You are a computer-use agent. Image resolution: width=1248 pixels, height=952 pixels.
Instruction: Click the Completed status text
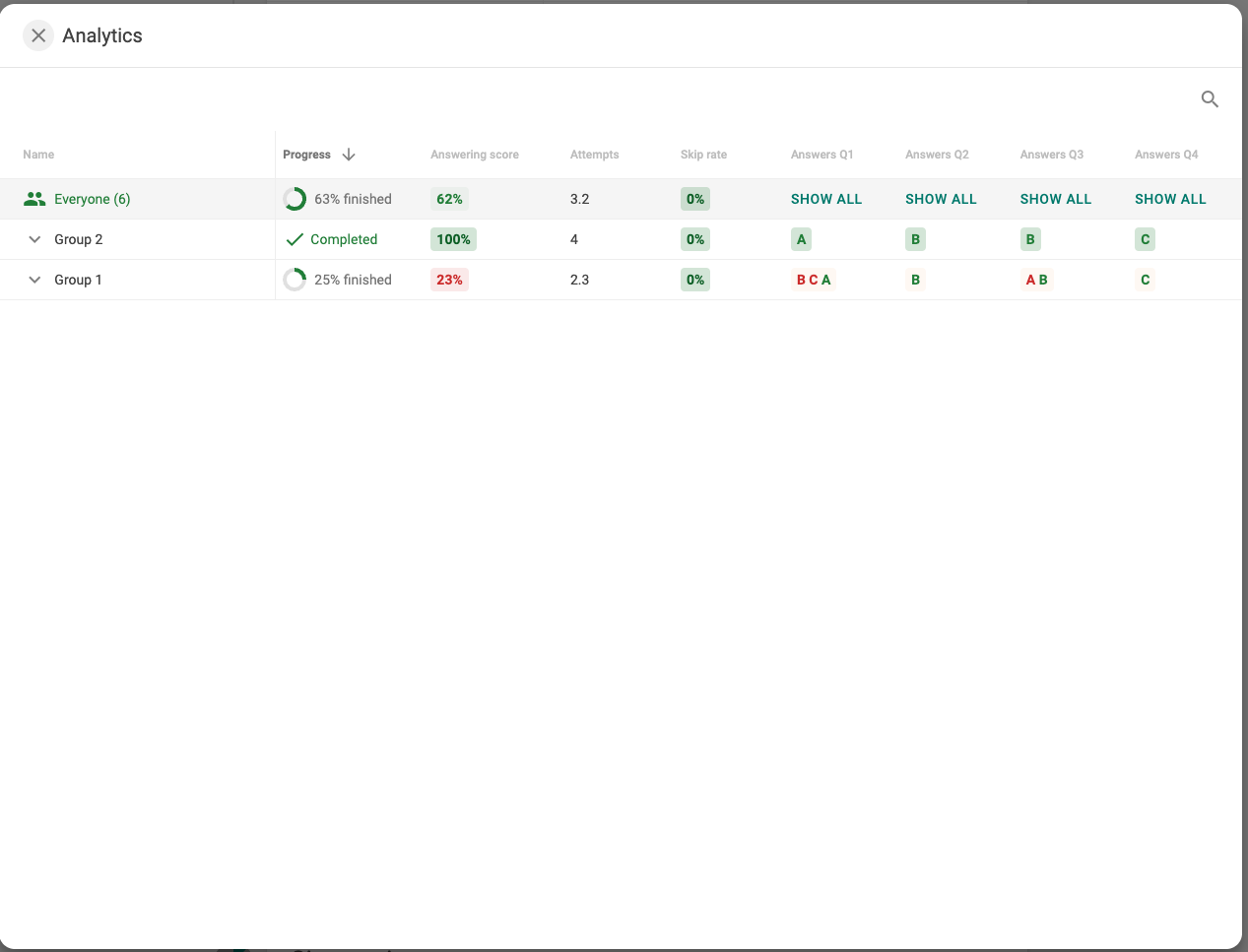[x=344, y=239]
